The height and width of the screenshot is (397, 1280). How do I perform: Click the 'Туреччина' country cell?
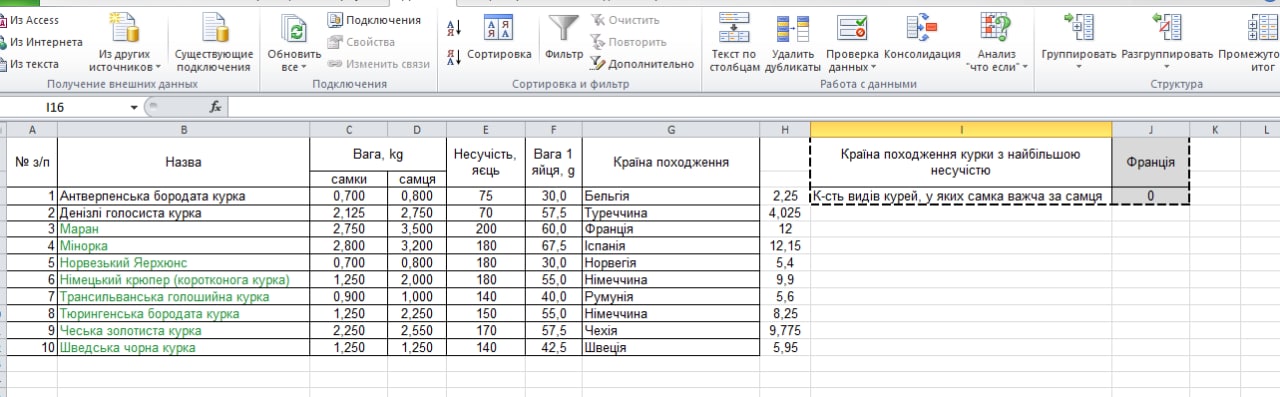[x=670, y=213]
